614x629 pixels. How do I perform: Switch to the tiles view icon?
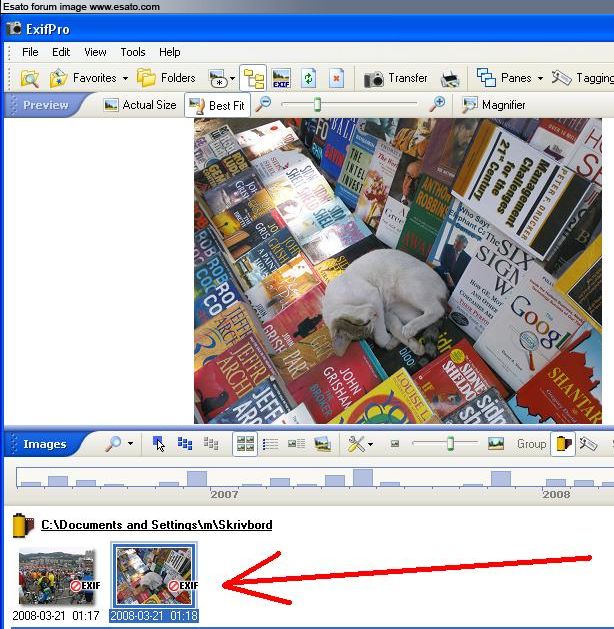pyautogui.click(x=296, y=444)
